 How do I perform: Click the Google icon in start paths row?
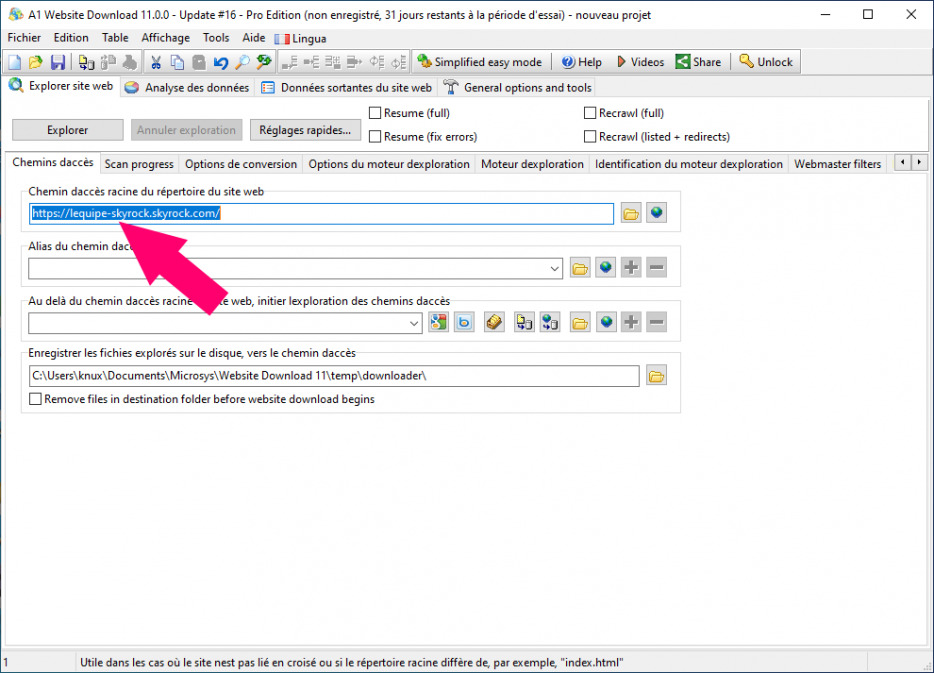439,323
